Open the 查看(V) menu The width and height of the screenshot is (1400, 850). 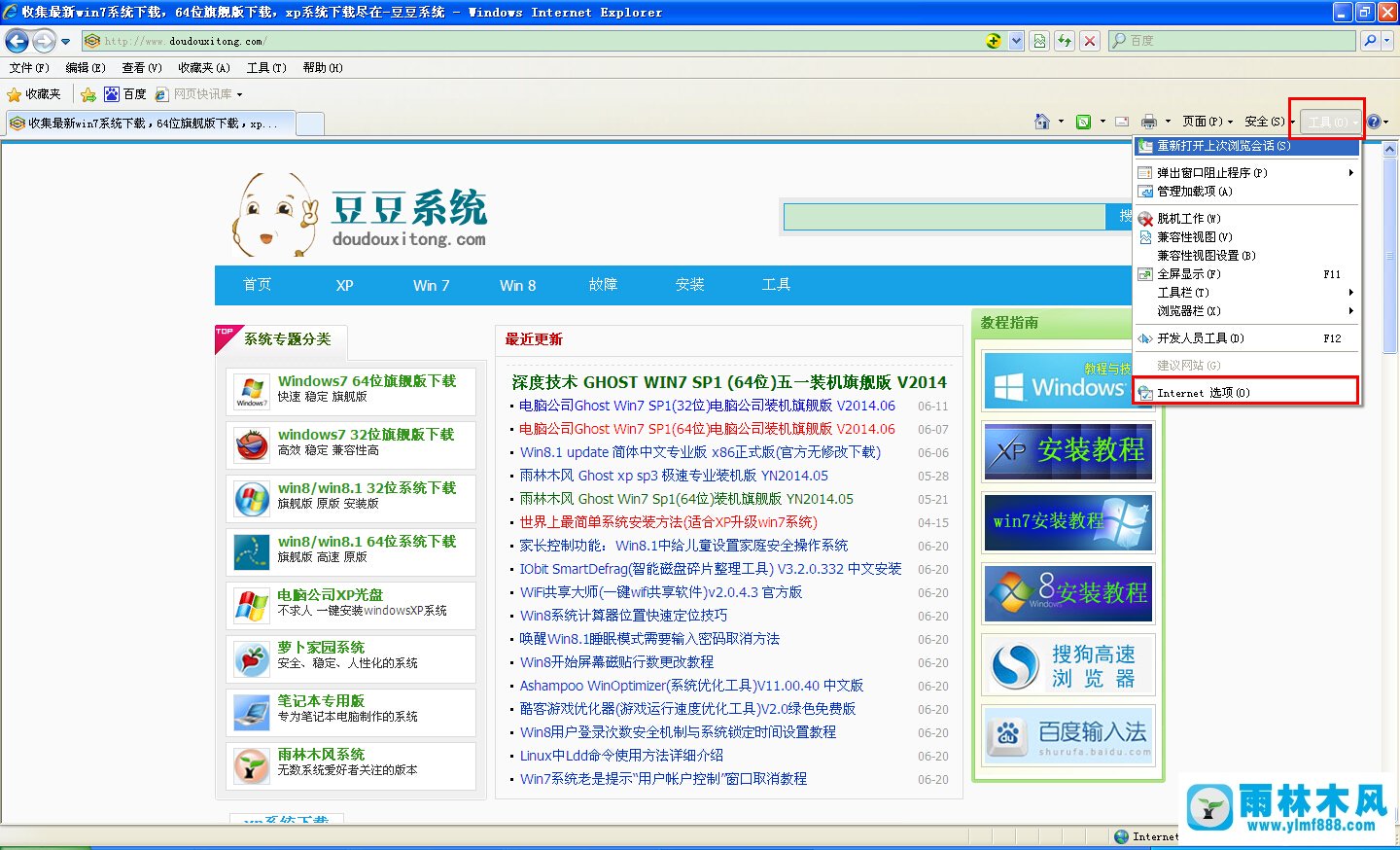(142, 68)
